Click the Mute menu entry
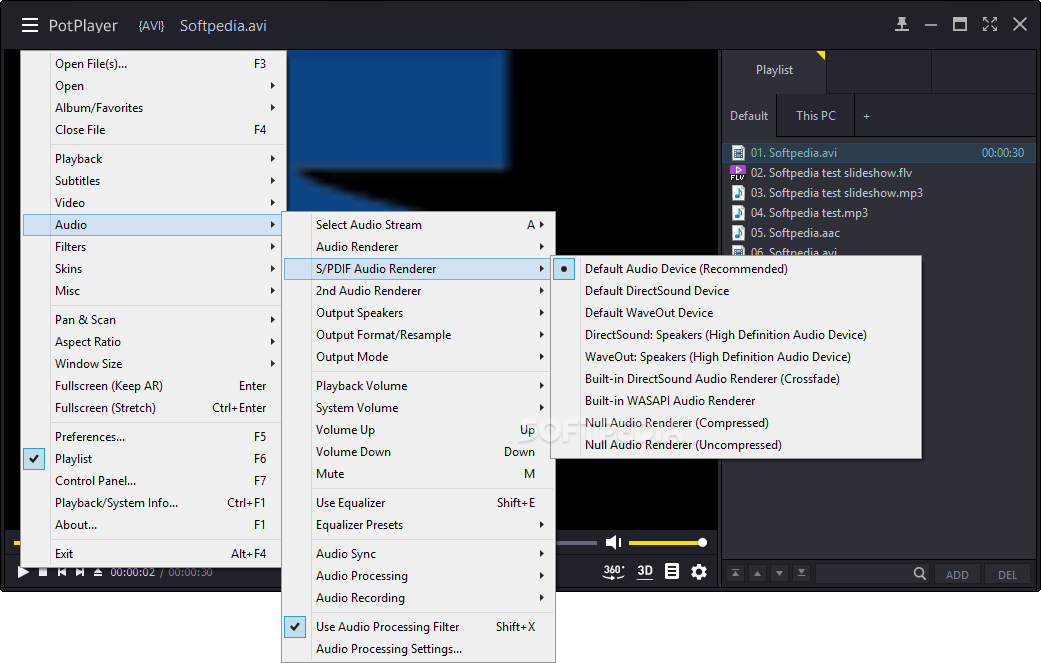The height and width of the screenshot is (663, 1041). coord(418,474)
